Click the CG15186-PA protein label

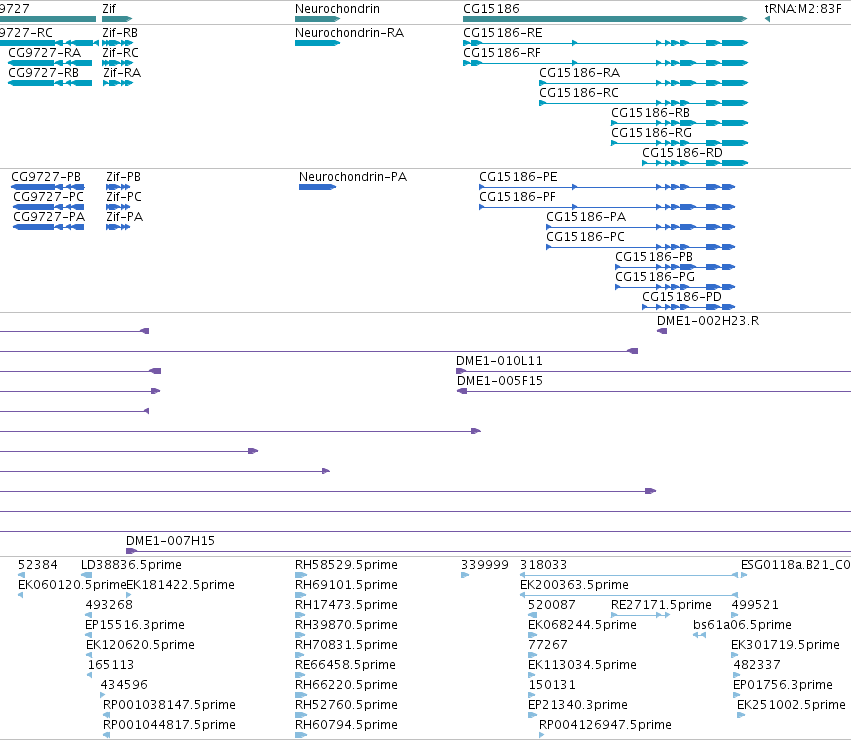(586, 217)
